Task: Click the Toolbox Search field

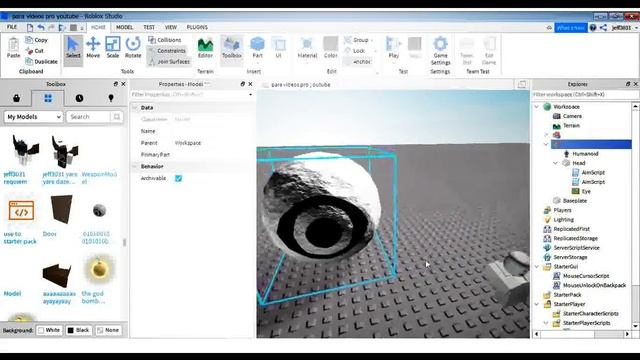Action: (x=88, y=117)
